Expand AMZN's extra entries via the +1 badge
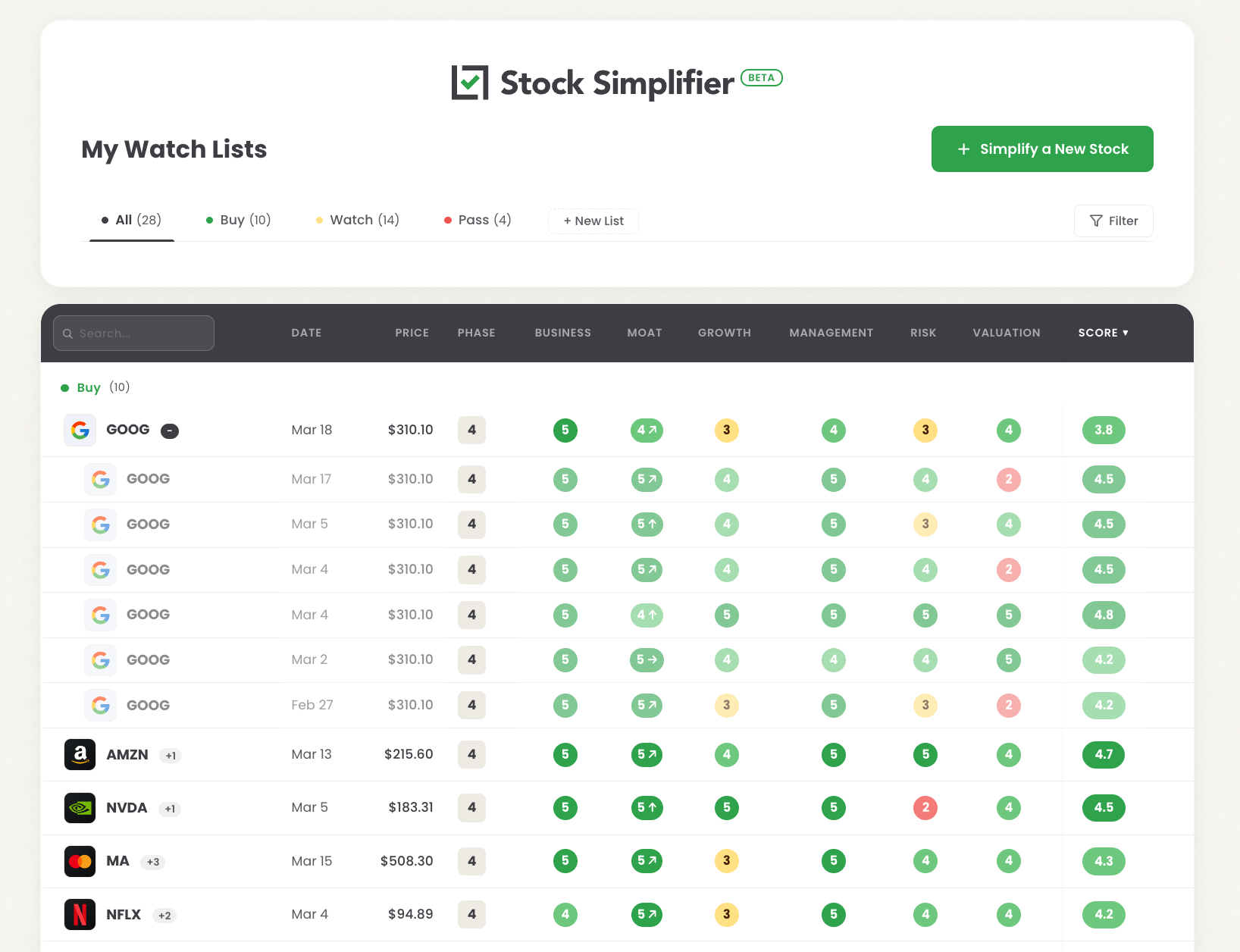Viewport: 1240px width, 952px height. 170,755
